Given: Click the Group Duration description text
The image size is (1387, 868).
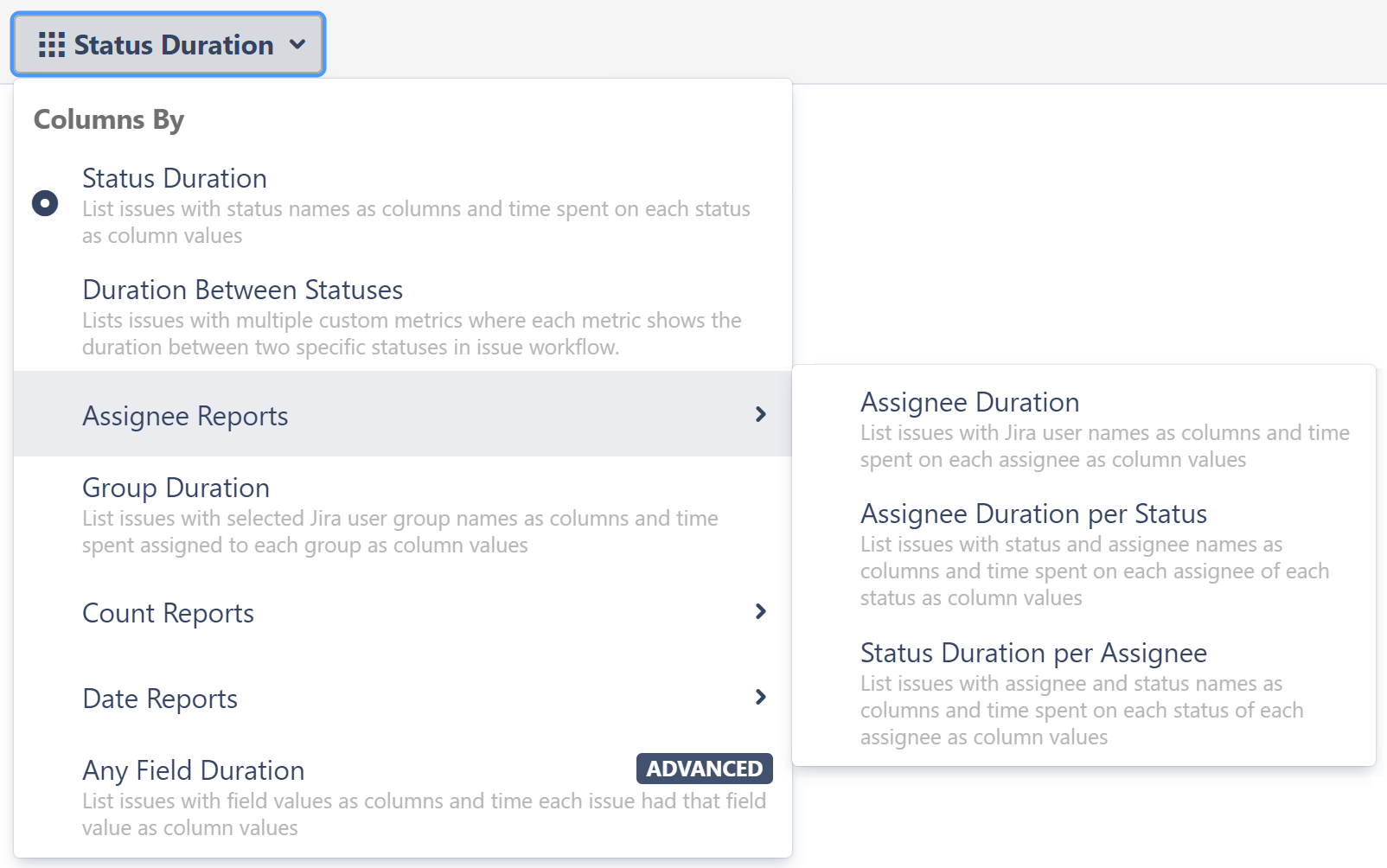Looking at the screenshot, I should click(x=399, y=532).
